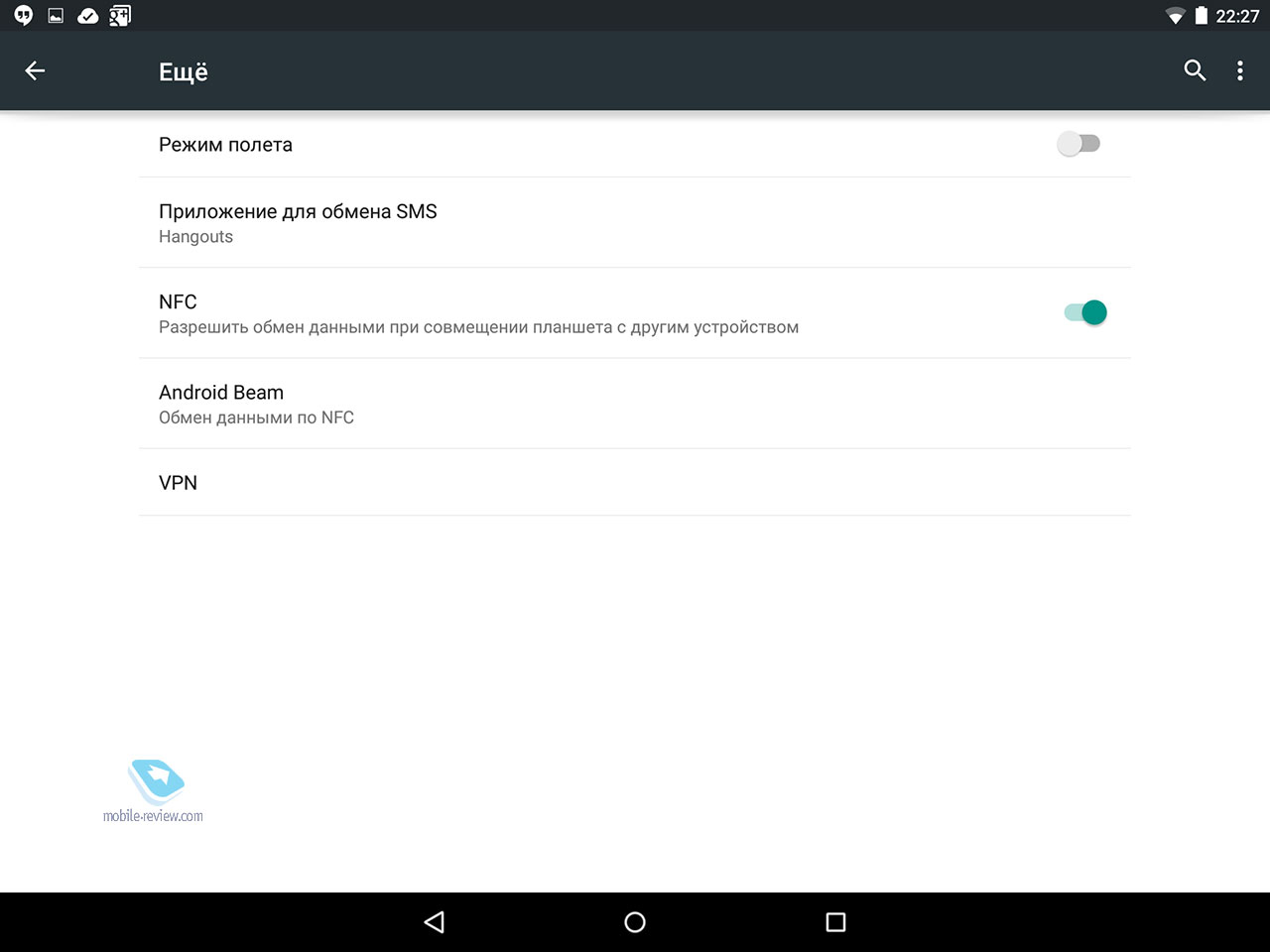1270x952 pixels.
Task: Tap the cloud checkmark status icon
Action: (88, 16)
